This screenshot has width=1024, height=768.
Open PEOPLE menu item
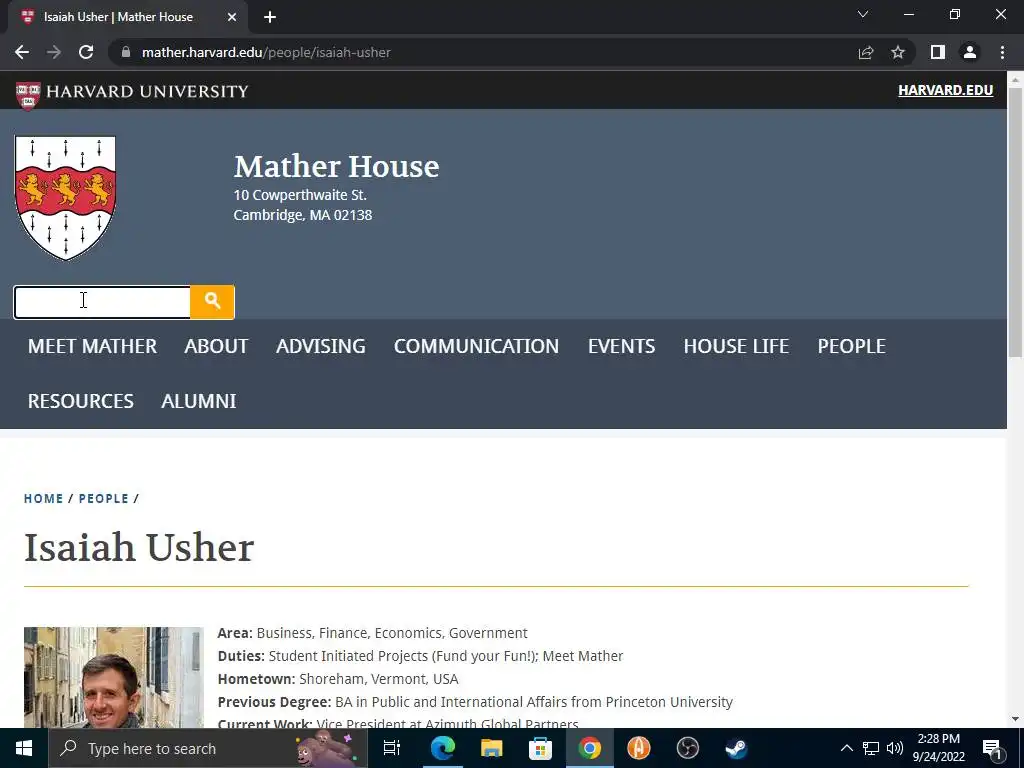pos(852,346)
